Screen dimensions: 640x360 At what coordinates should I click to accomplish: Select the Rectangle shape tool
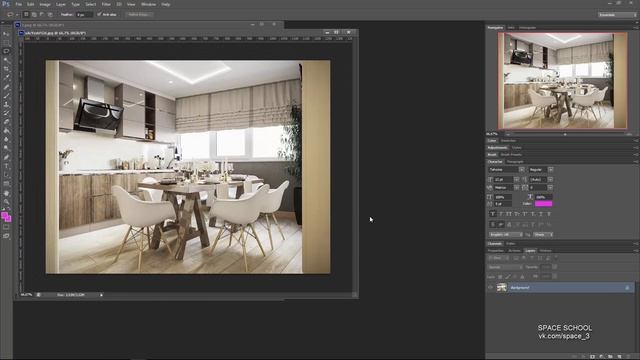click(6, 184)
